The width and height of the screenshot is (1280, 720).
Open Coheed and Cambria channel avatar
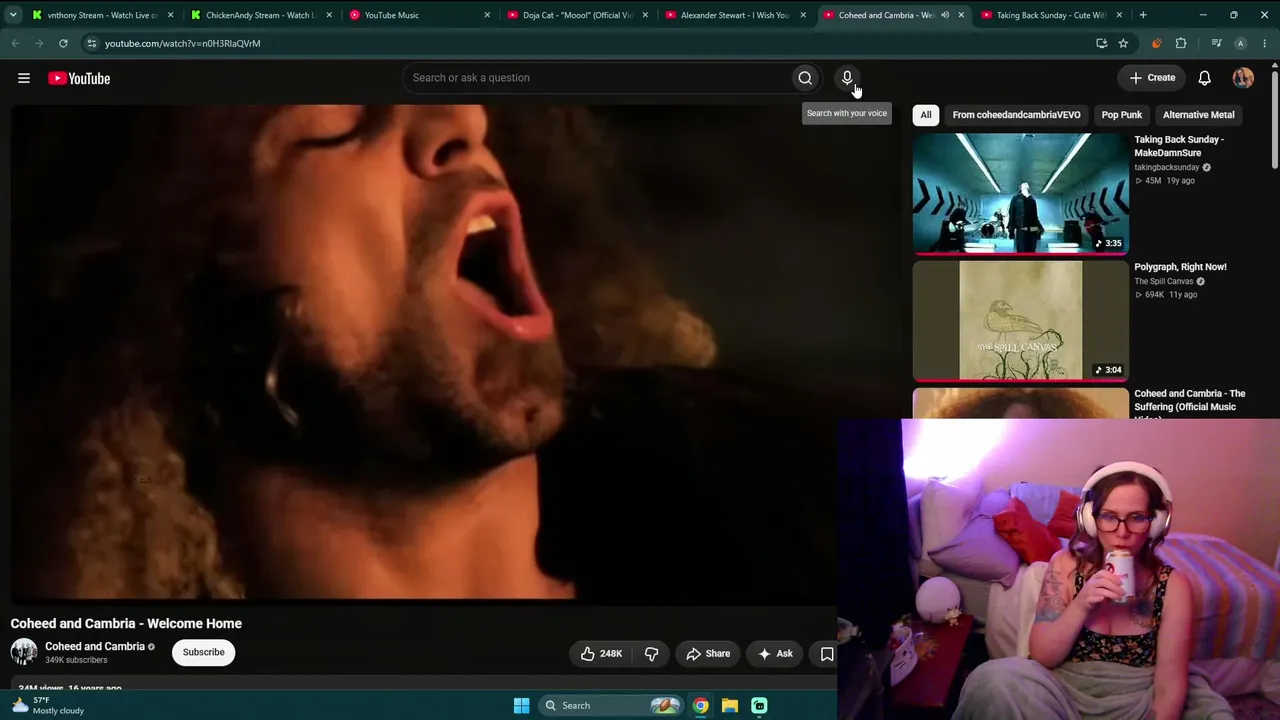pyautogui.click(x=24, y=652)
